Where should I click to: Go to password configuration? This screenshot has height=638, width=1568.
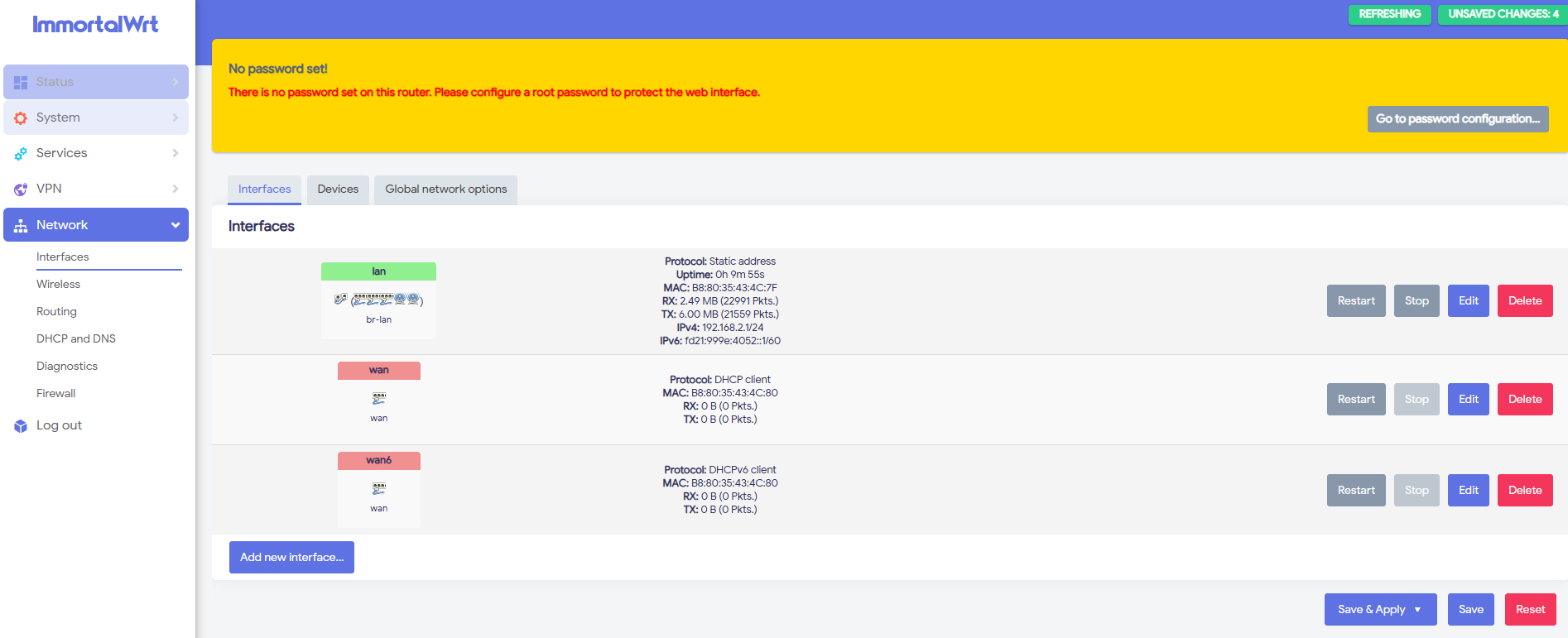point(1458,118)
